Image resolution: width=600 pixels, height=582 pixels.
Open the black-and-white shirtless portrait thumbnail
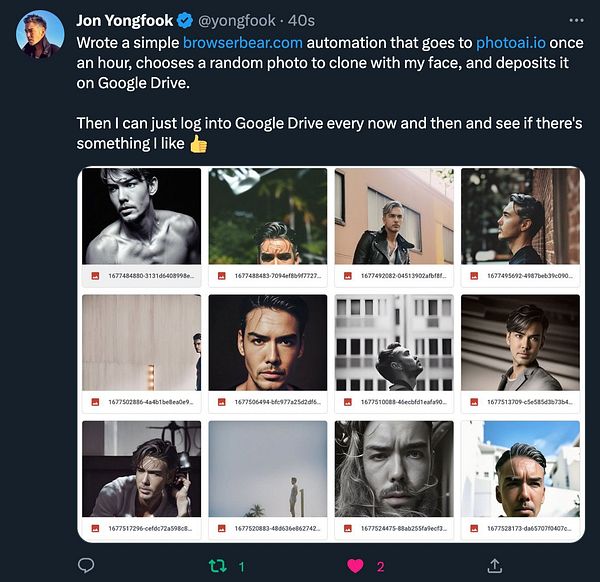coord(141,215)
